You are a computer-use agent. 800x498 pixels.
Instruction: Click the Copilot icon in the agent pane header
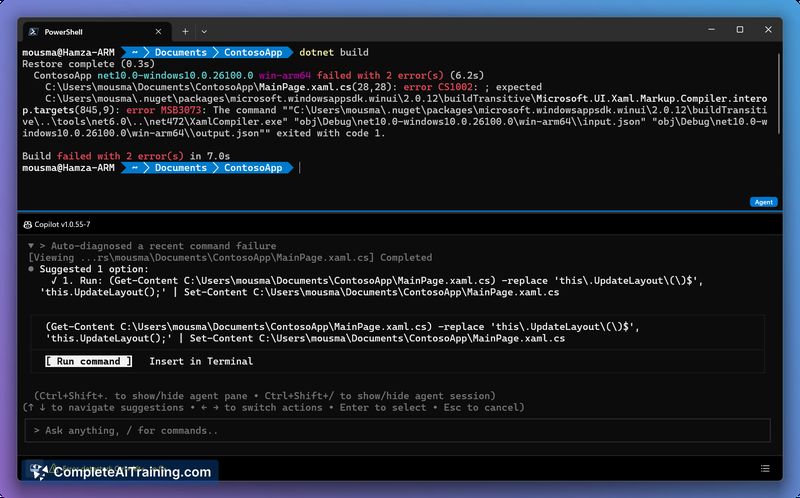(x=28, y=225)
